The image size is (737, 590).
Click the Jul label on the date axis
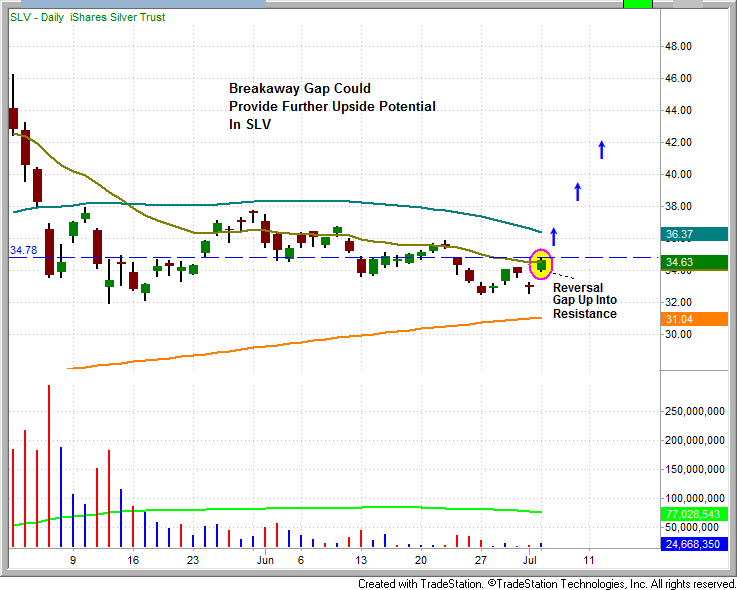[x=530, y=560]
